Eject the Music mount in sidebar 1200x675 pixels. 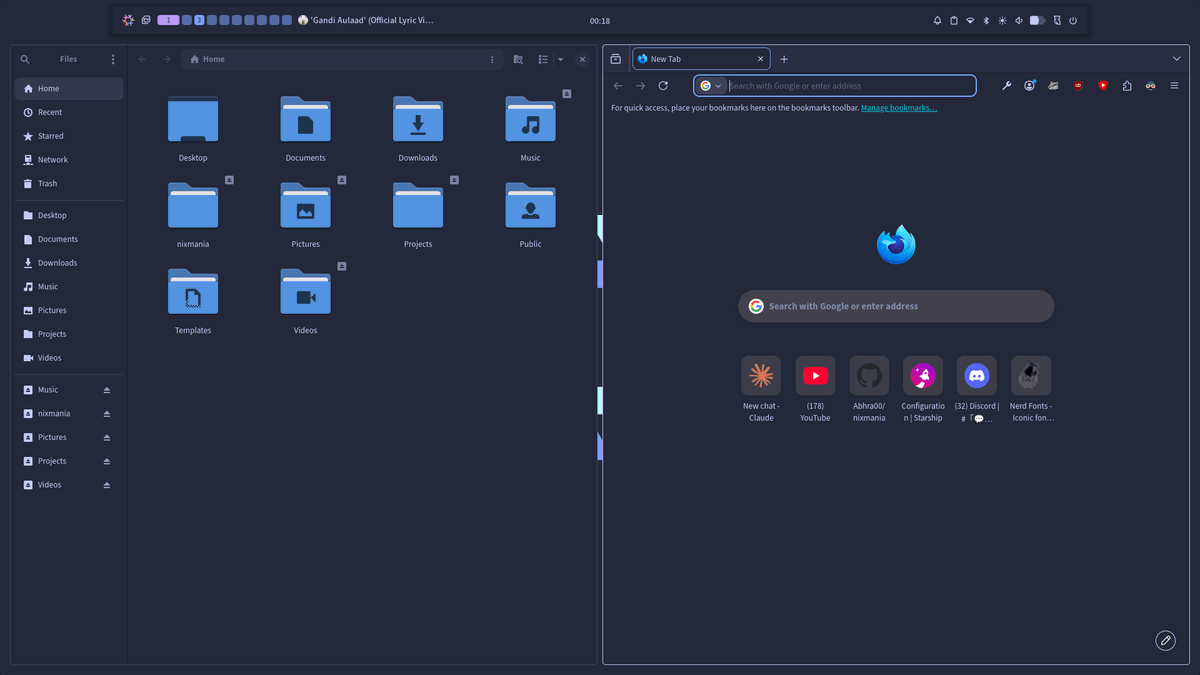click(107, 390)
